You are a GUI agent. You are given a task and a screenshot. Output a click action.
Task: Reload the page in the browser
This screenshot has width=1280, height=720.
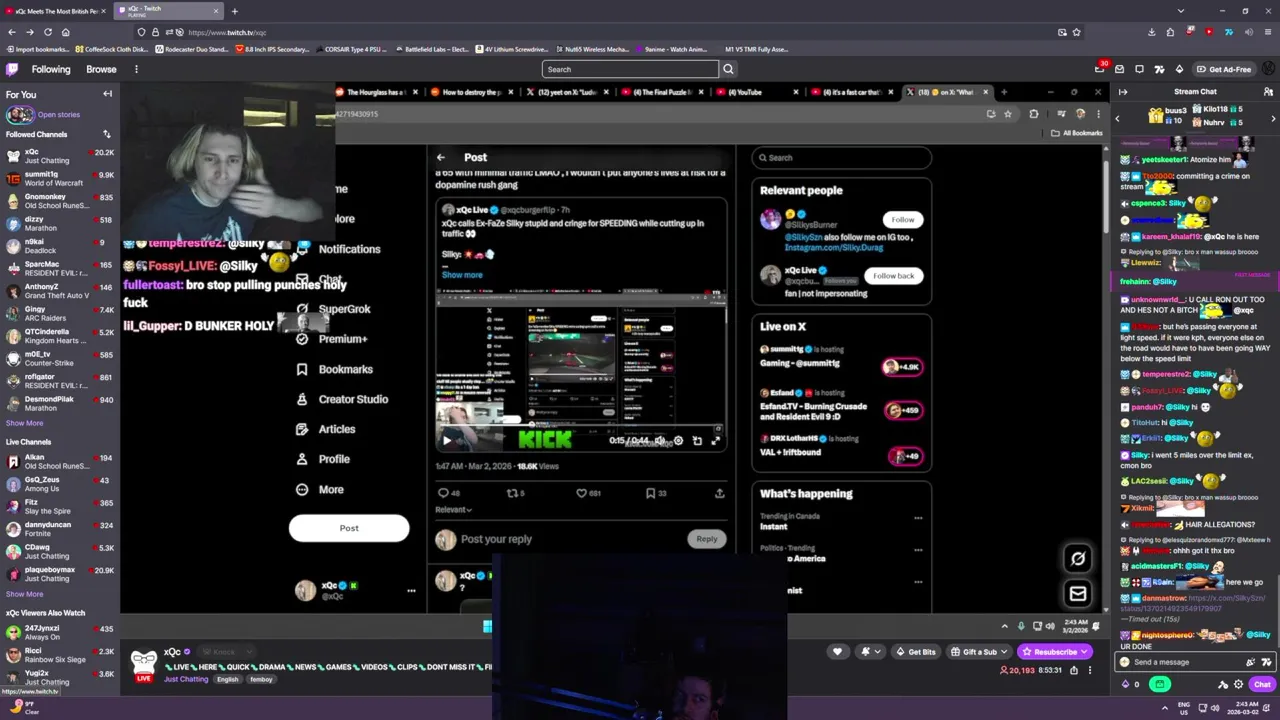47,32
